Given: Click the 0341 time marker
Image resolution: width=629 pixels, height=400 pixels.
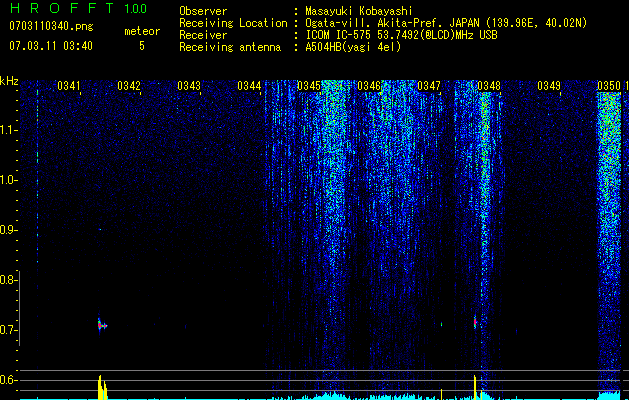Looking at the screenshot, I should 69,86.
